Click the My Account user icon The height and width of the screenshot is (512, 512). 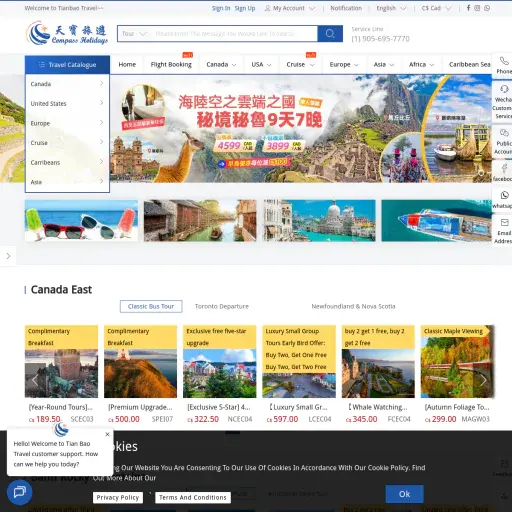(267, 8)
